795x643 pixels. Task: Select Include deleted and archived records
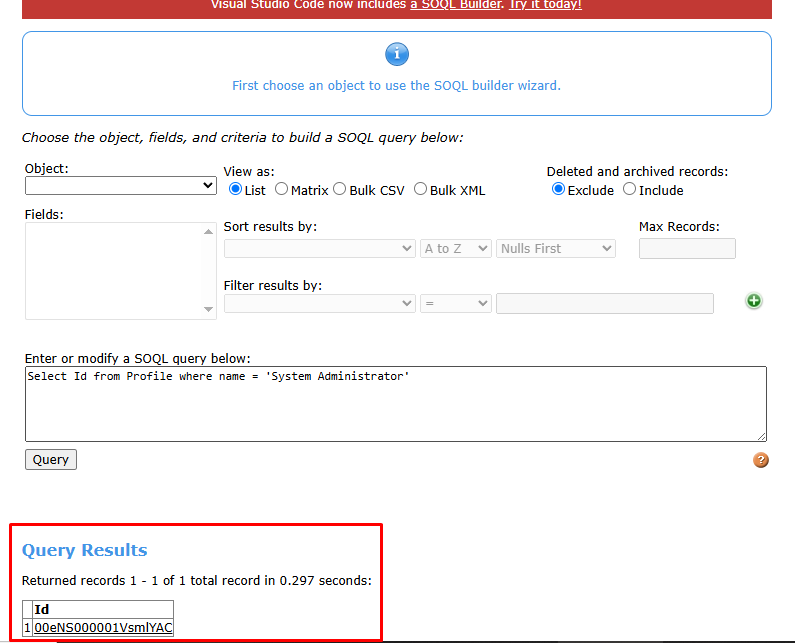click(629, 190)
